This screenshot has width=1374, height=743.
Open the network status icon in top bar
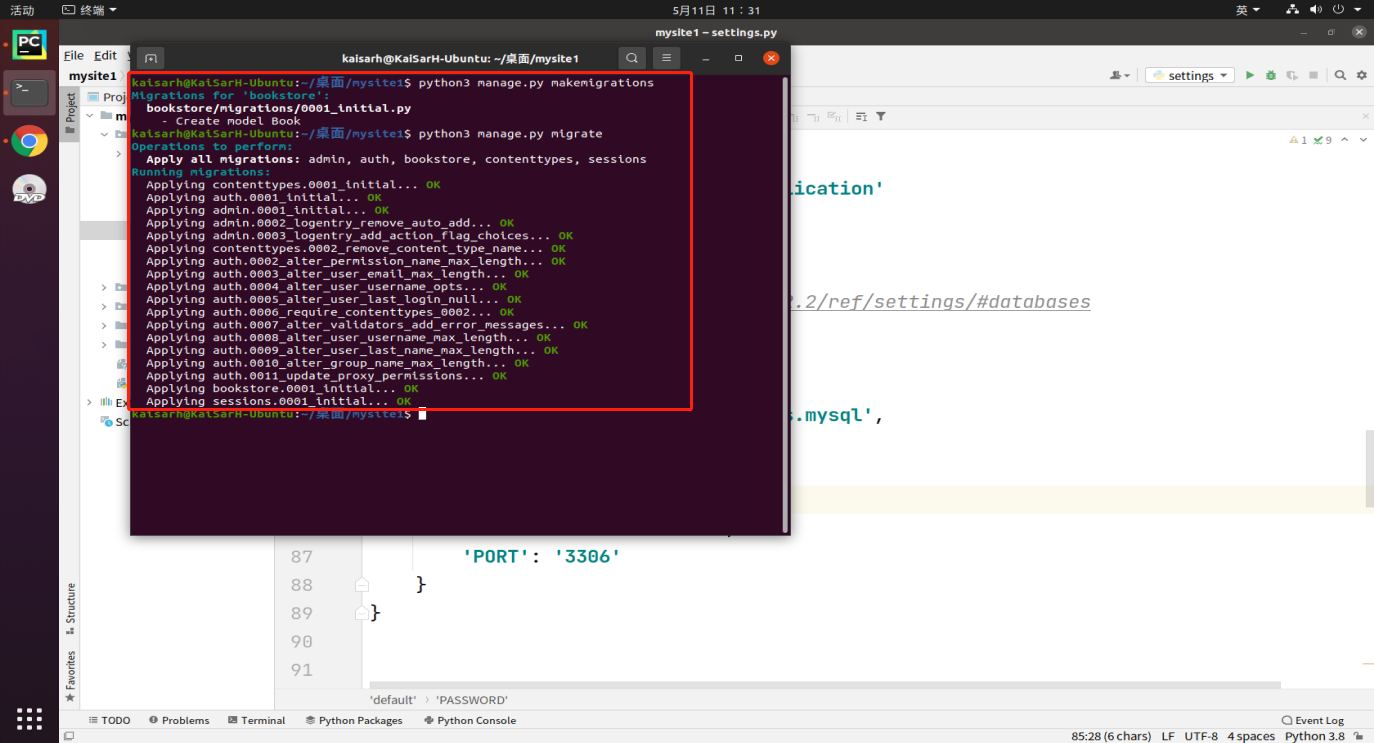(x=1292, y=10)
